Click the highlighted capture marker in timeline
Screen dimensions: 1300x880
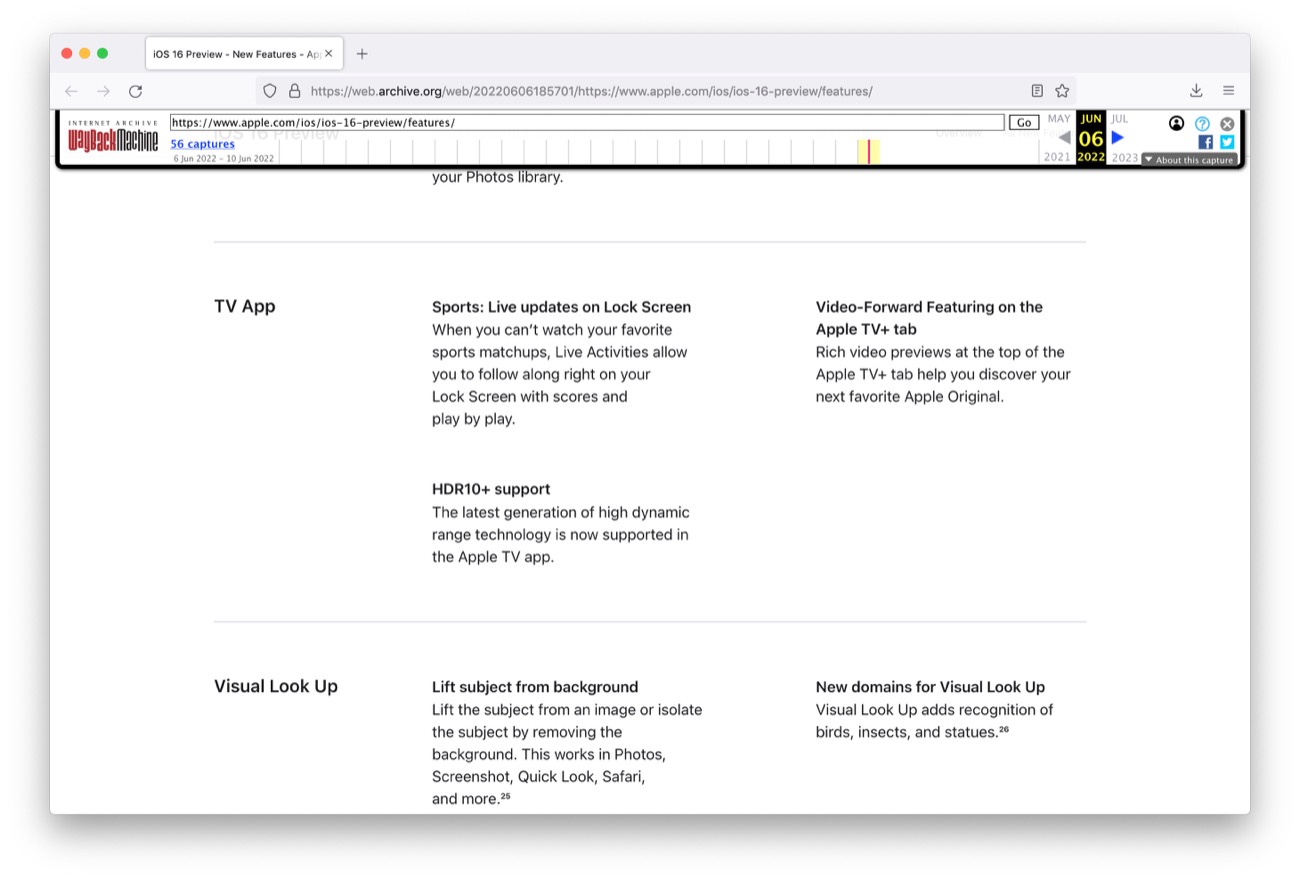pos(868,151)
